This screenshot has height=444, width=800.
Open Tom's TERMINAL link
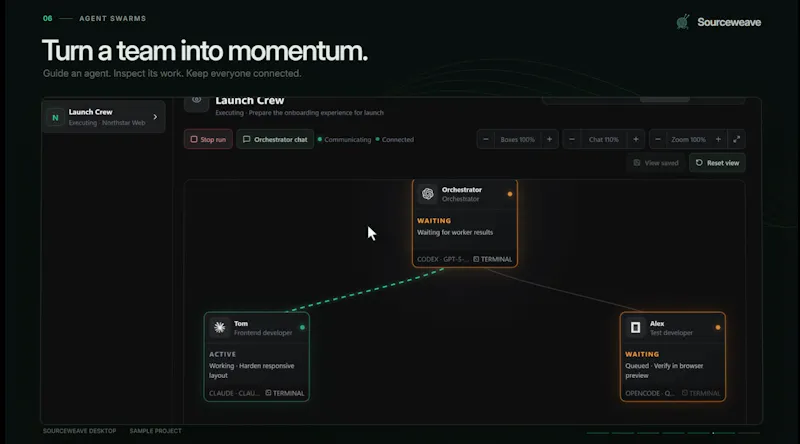(x=285, y=393)
